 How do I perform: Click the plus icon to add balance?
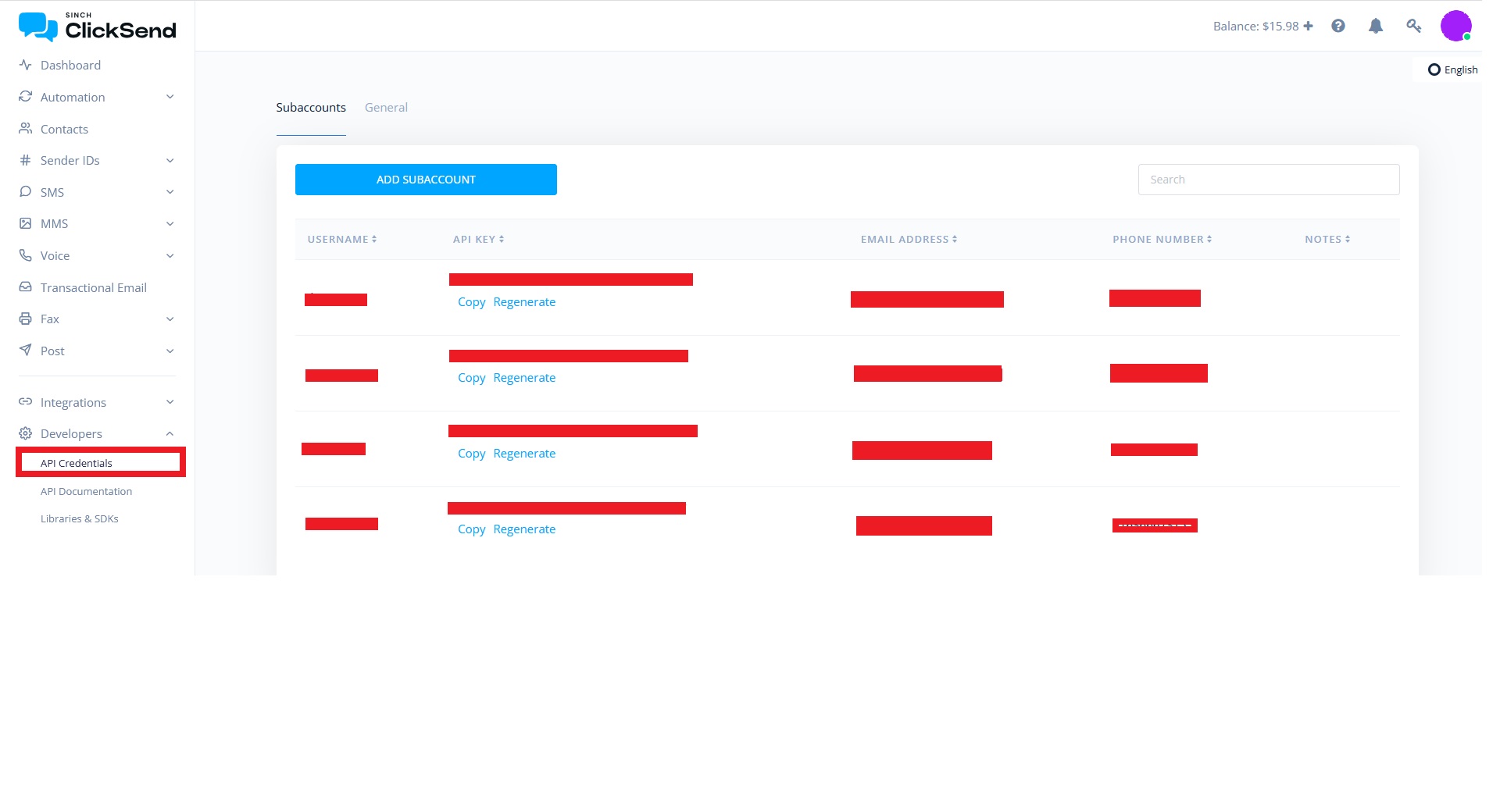(x=1309, y=26)
